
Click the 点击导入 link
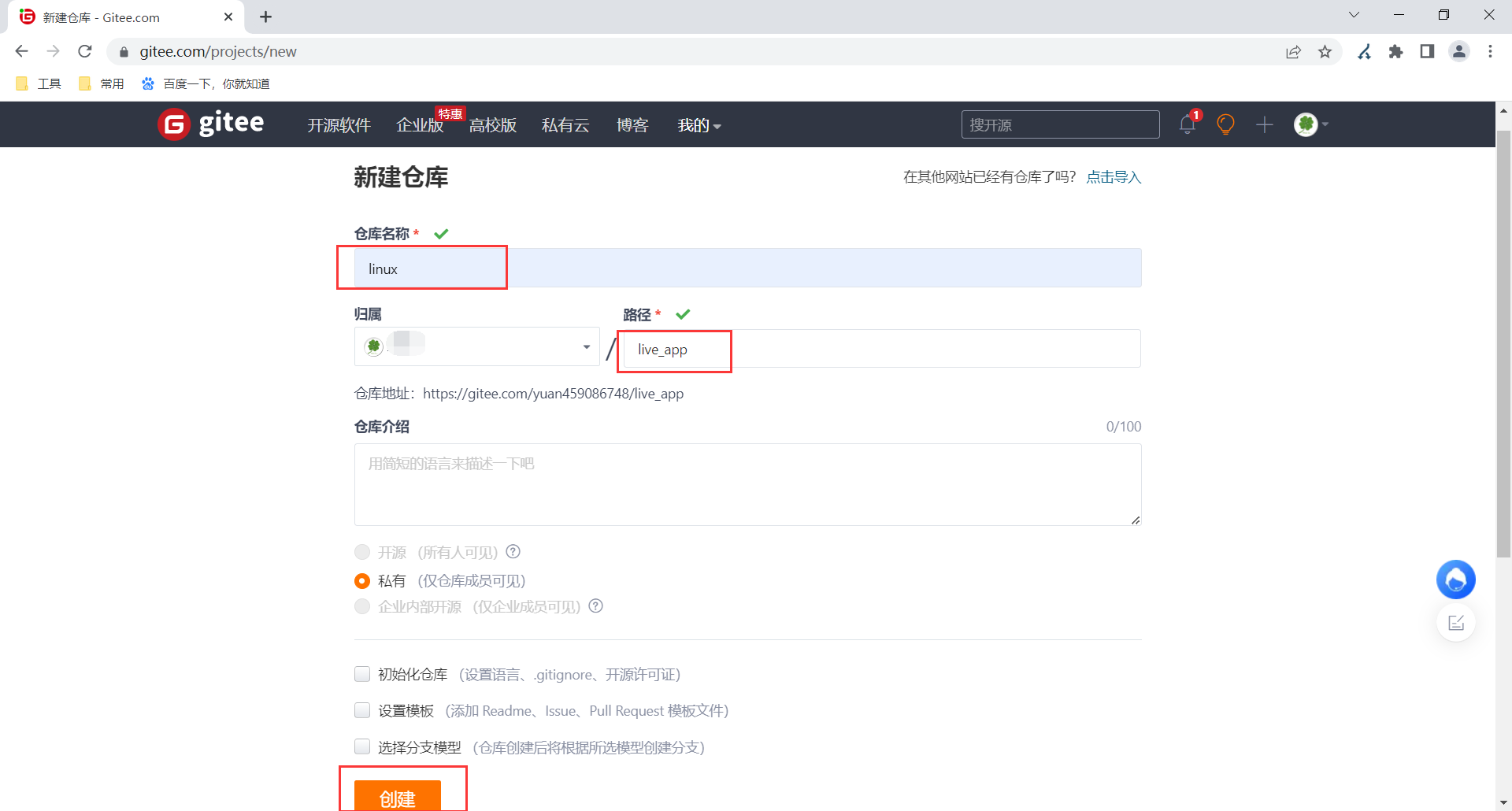click(1114, 177)
